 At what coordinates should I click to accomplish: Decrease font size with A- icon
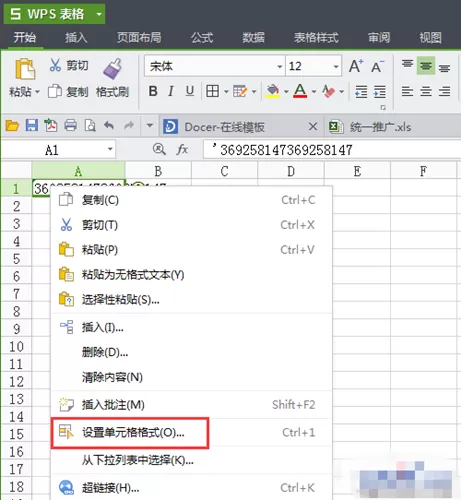point(378,67)
